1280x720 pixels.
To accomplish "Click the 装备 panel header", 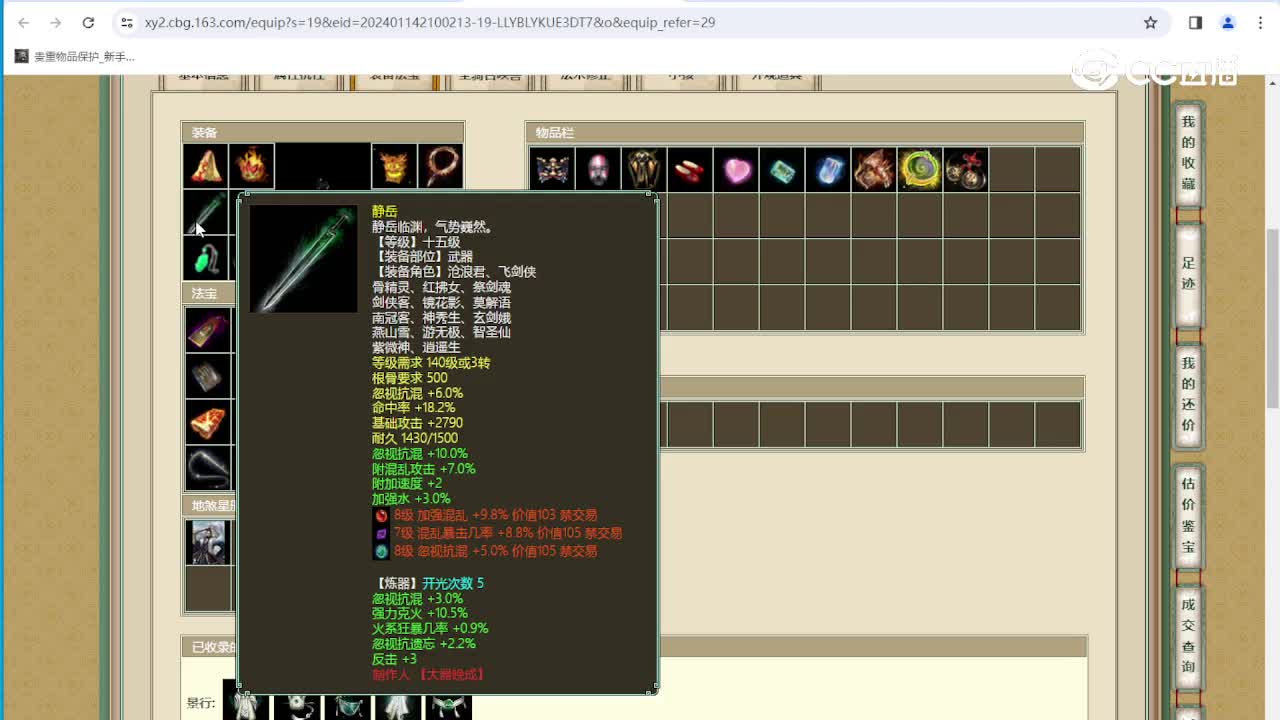I will click(x=323, y=132).
